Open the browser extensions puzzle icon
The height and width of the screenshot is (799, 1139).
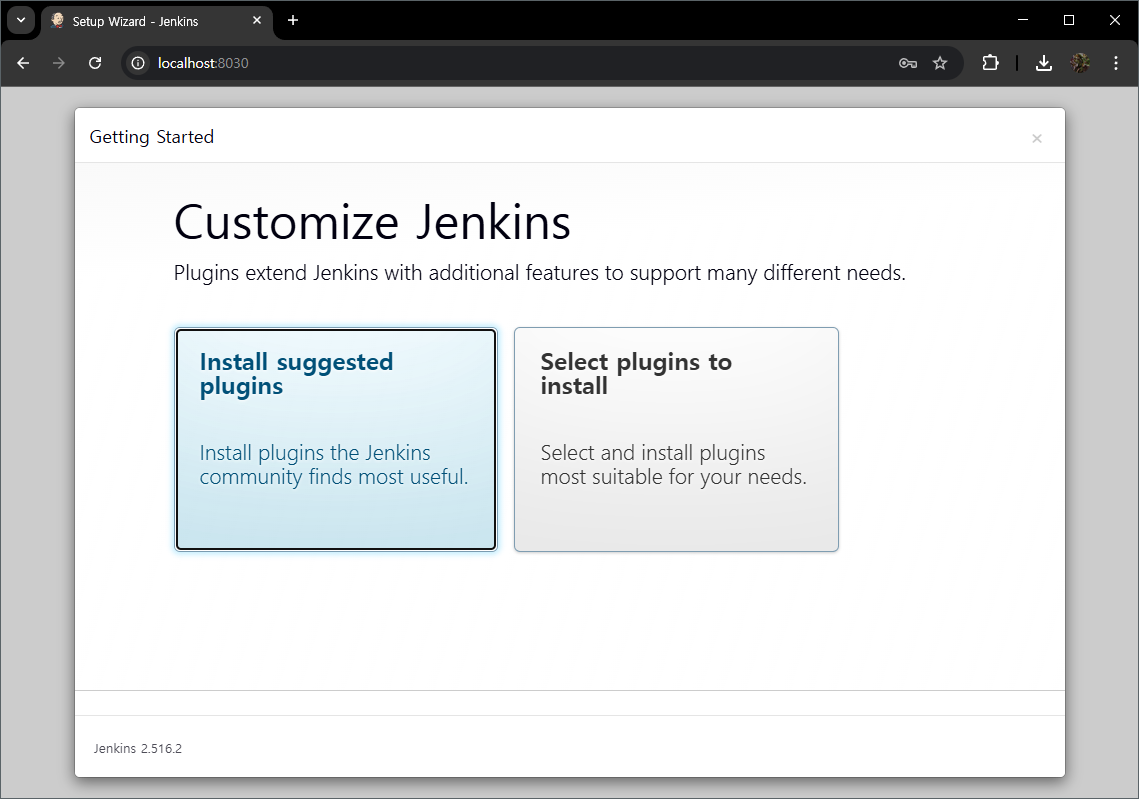click(x=990, y=63)
